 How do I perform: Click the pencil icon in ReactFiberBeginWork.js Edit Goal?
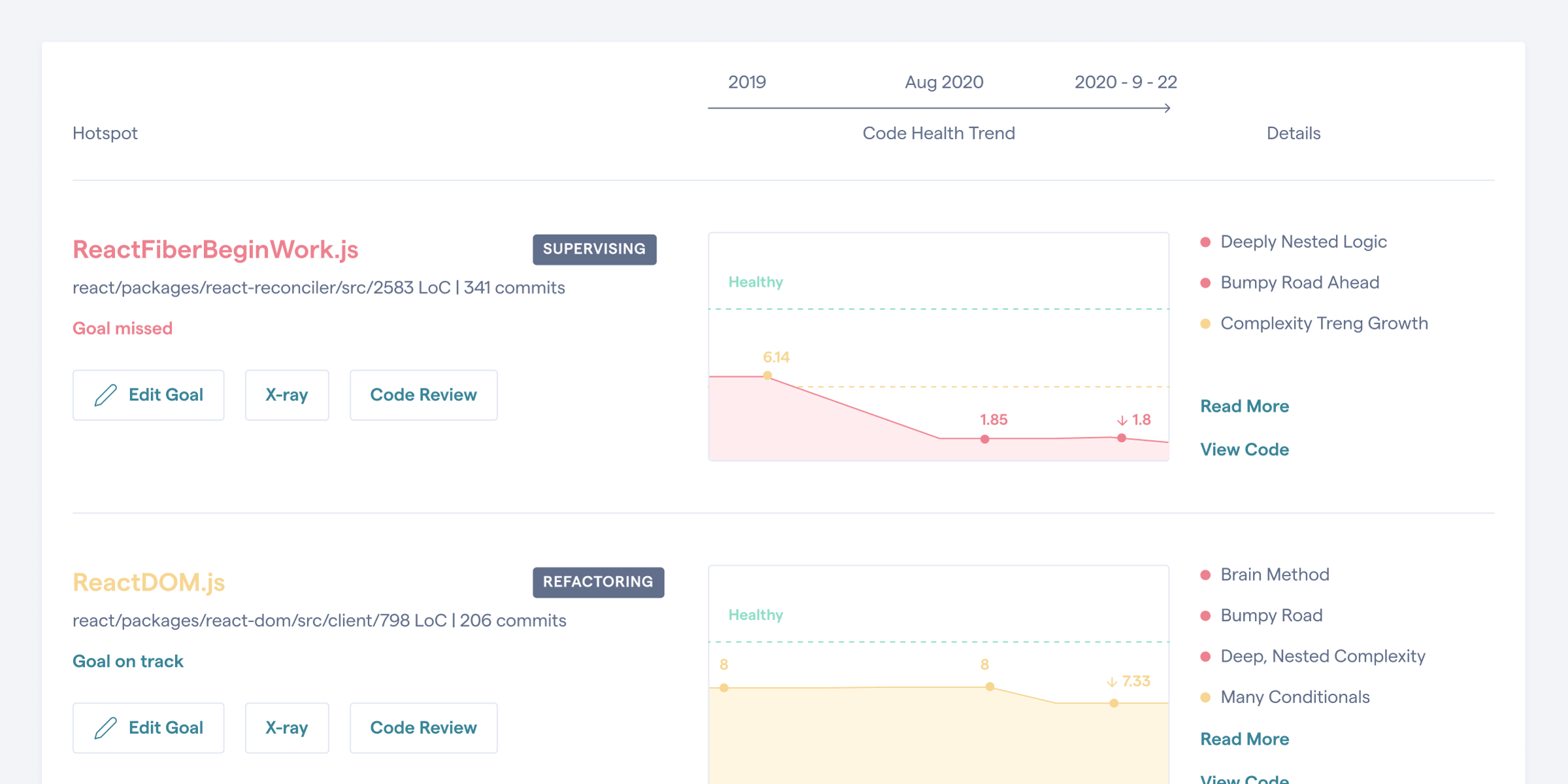[x=105, y=395]
